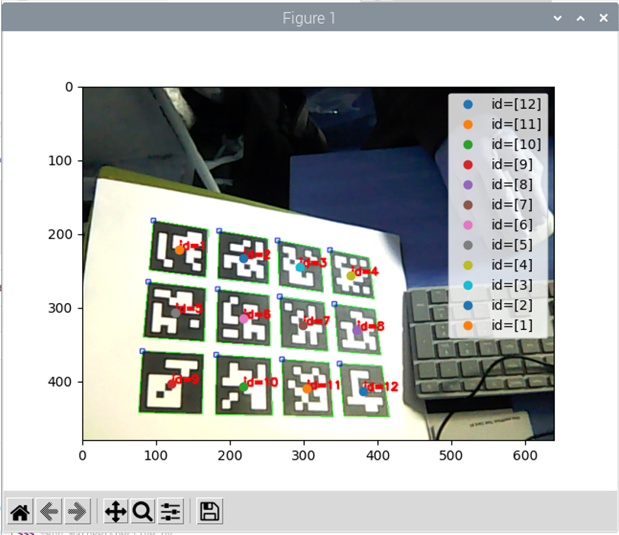This screenshot has width=619, height=535.
Task: Click the gray center dot on marker id=5
Action: pyautogui.click(x=176, y=313)
